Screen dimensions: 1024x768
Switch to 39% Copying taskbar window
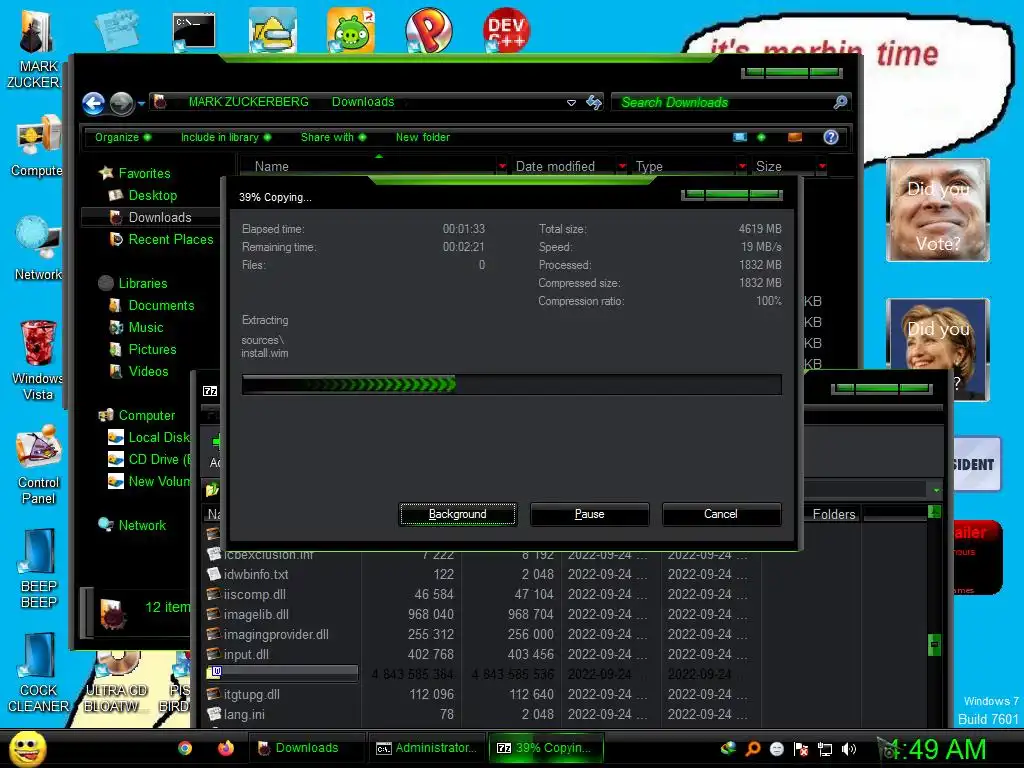point(546,748)
